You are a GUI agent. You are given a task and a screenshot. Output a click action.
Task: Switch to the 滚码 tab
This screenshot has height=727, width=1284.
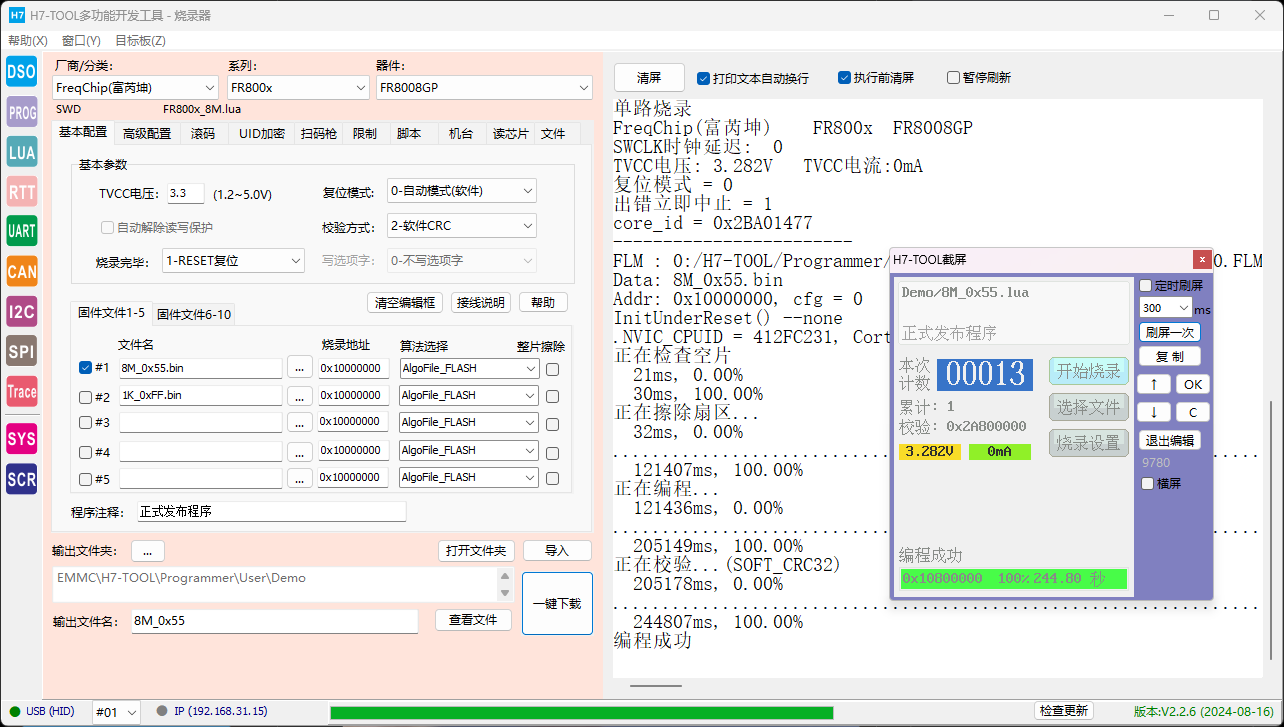tap(203, 134)
